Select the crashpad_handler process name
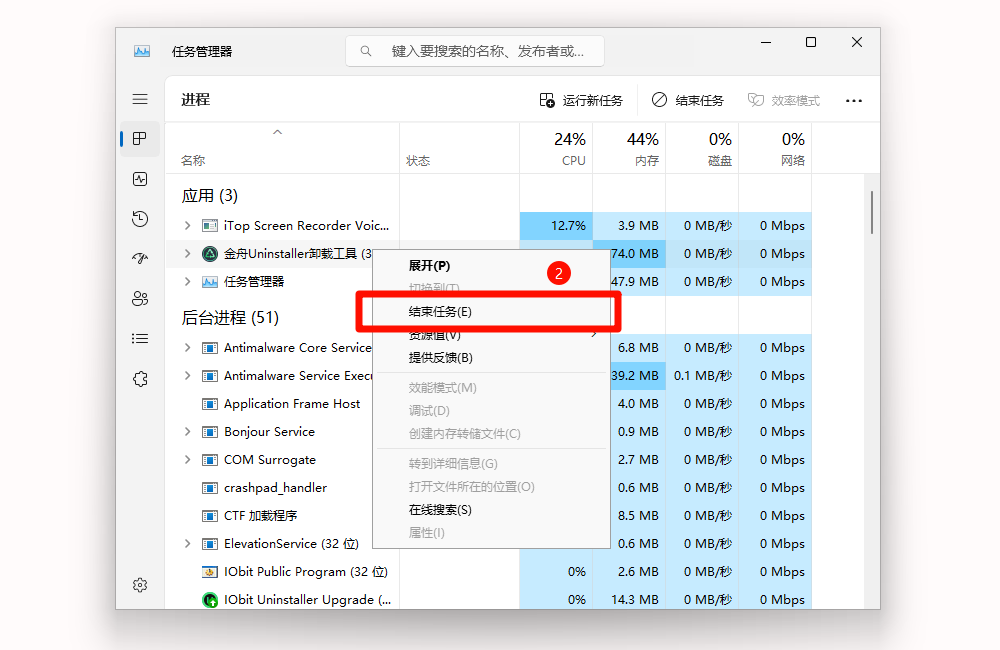 pyautogui.click(x=275, y=488)
